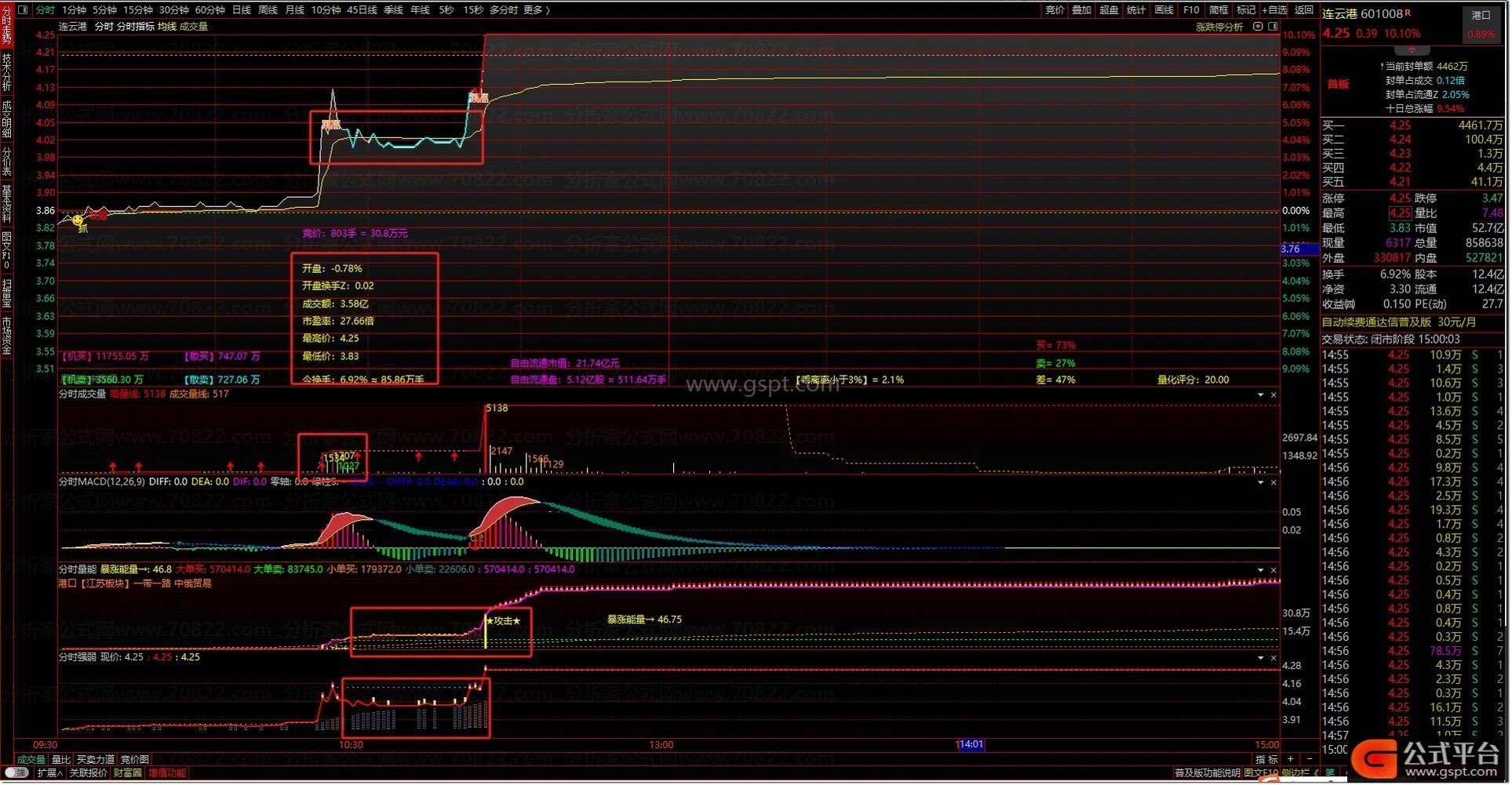1512x785 pixels.
Task: Click the 普及版功能说明 link
Action: click(1208, 773)
